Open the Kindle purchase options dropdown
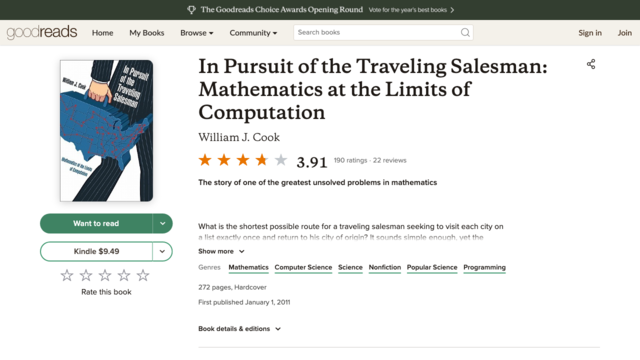 point(162,251)
